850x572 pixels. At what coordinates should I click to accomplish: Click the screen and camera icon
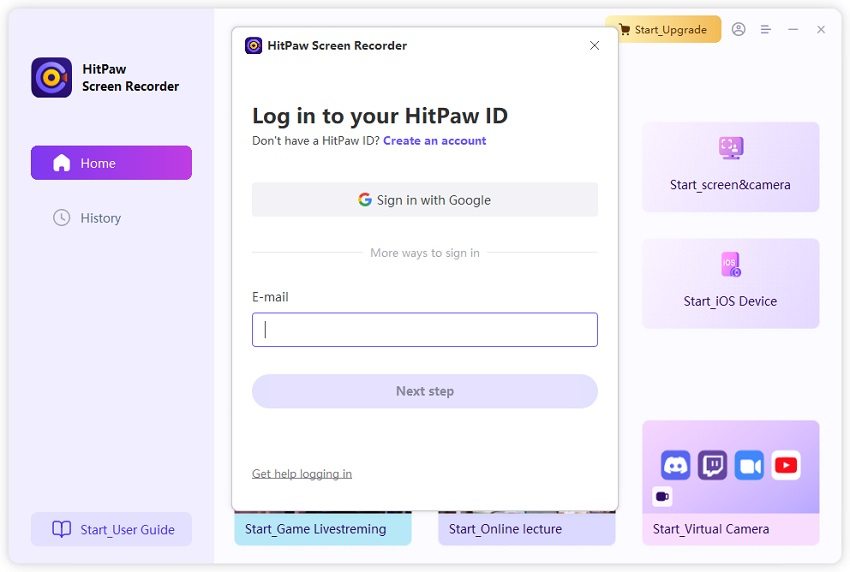731,148
